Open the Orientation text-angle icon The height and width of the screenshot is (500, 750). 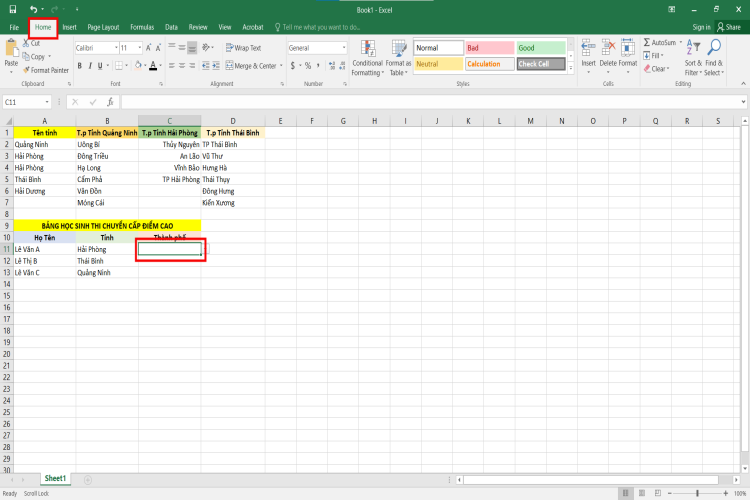coord(206,48)
